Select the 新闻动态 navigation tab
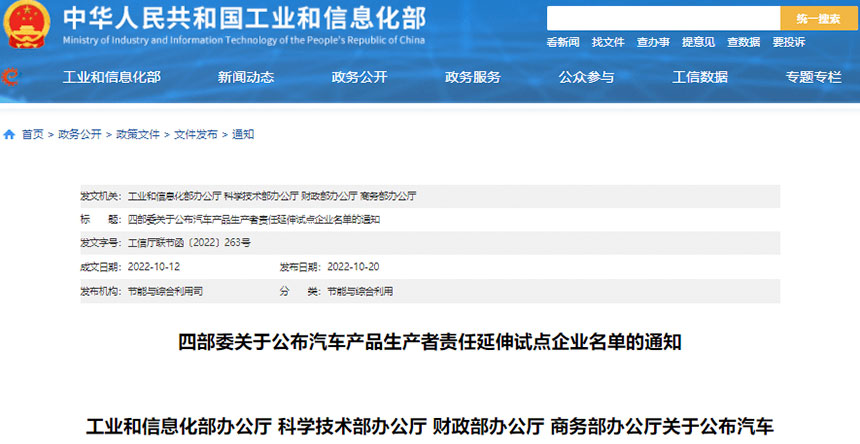Image resolution: width=860 pixels, height=444 pixels. tap(246, 77)
